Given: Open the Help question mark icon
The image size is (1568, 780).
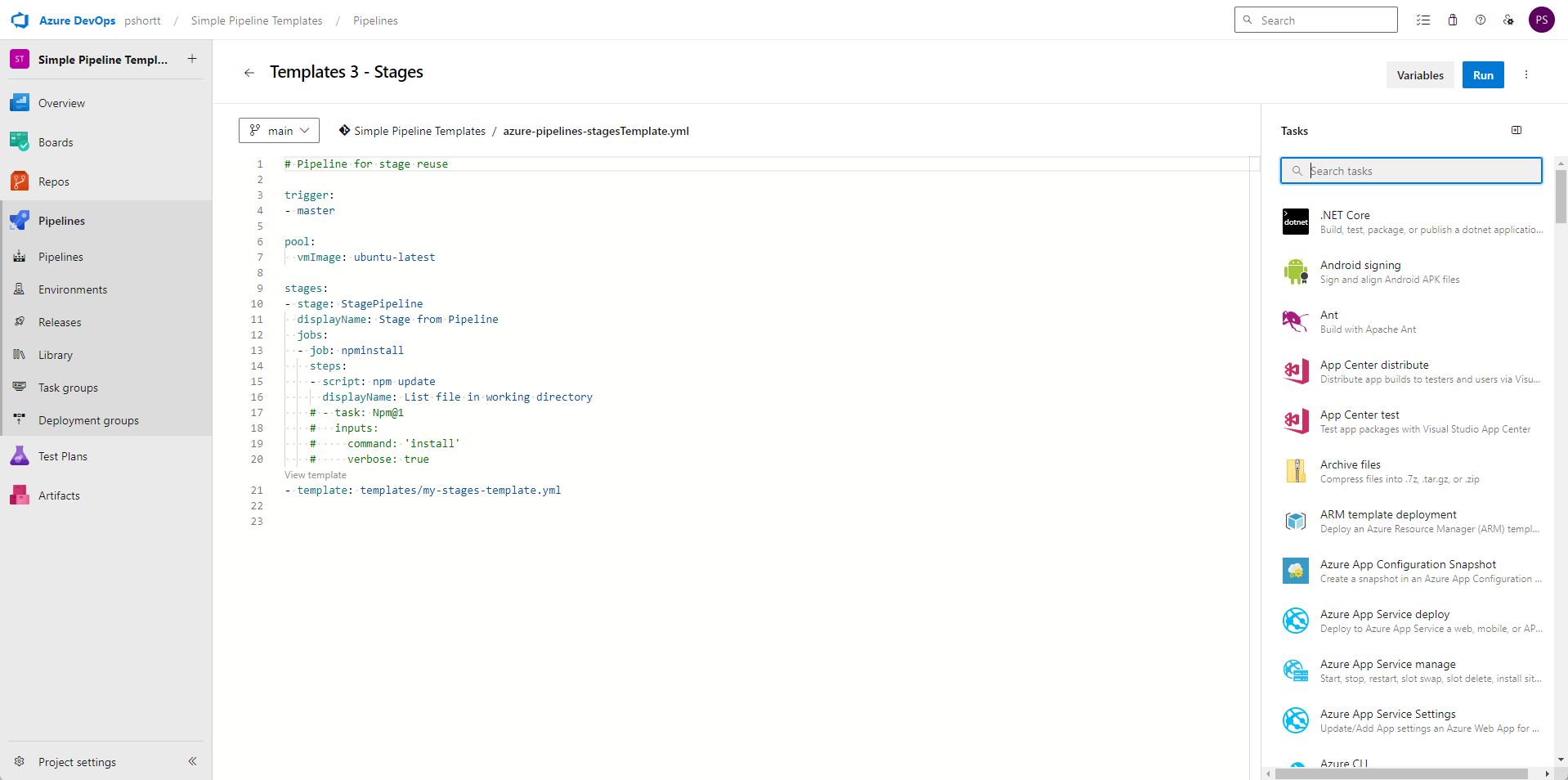Looking at the screenshot, I should pyautogui.click(x=1480, y=20).
